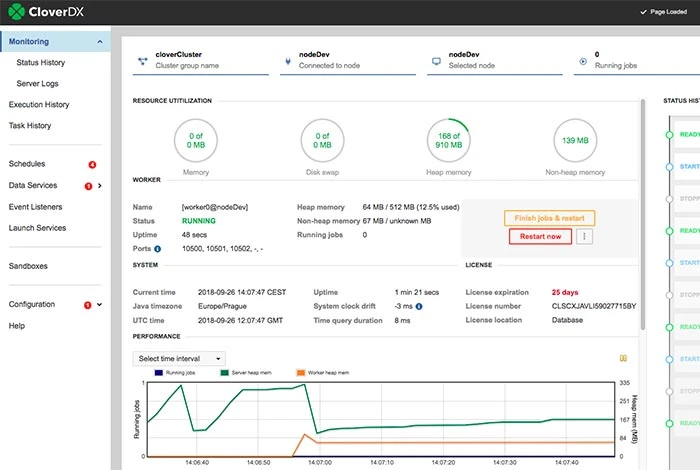Click the yellow icon above the performance chart

[x=625, y=357]
